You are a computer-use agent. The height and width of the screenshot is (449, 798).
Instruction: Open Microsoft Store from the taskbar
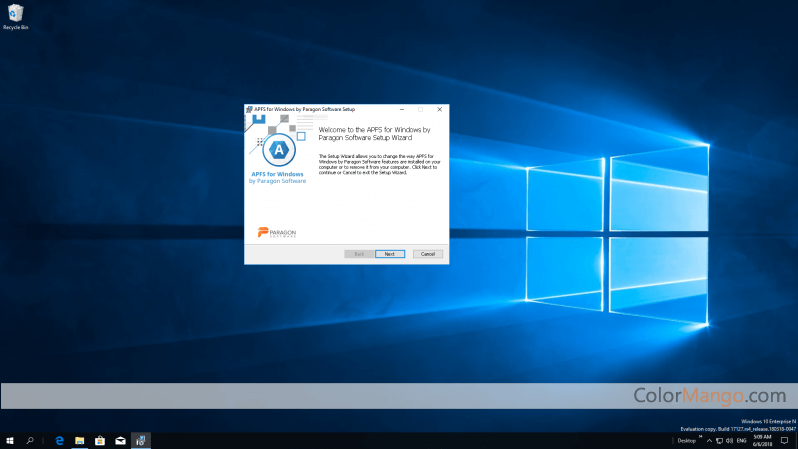coord(100,440)
